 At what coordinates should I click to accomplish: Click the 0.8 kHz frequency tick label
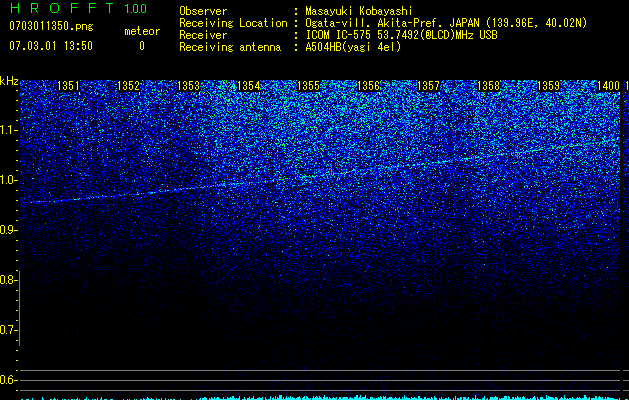[x=8, y=280]
